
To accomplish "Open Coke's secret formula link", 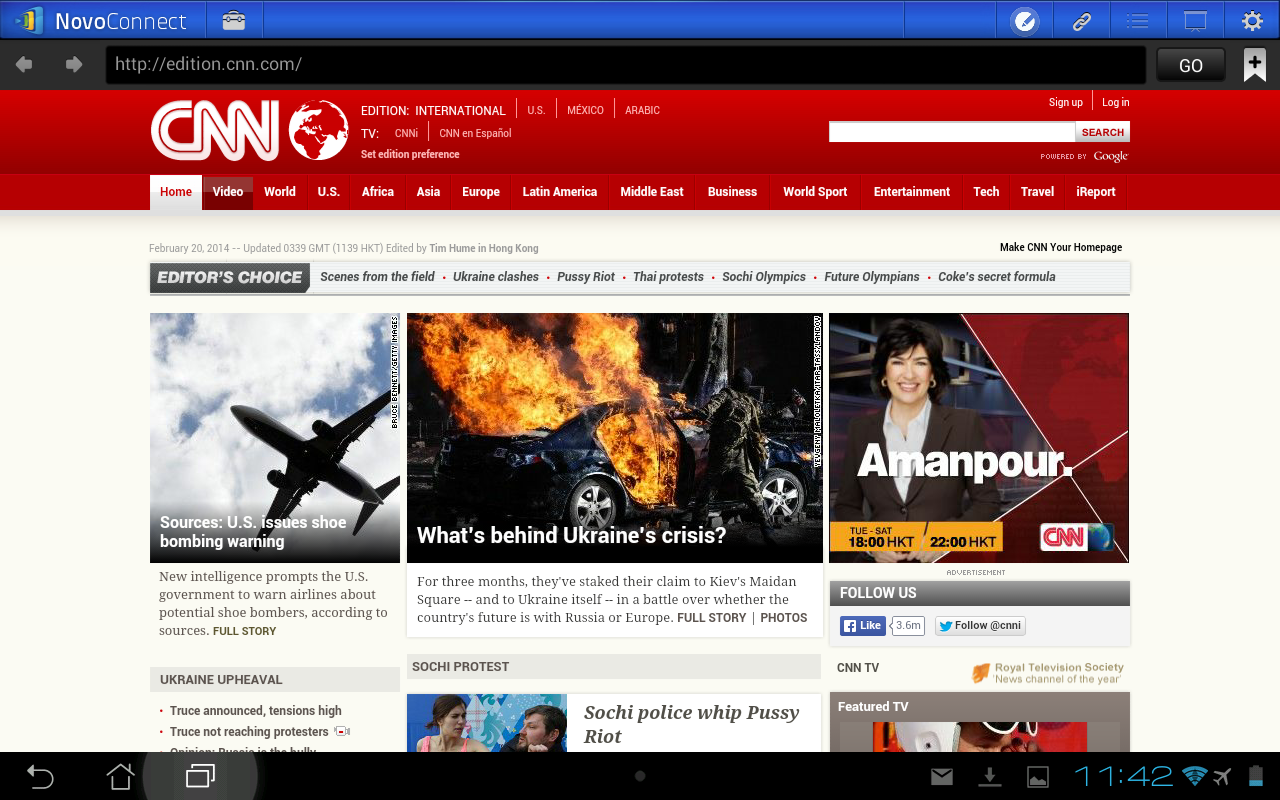I will coord(997,277).
